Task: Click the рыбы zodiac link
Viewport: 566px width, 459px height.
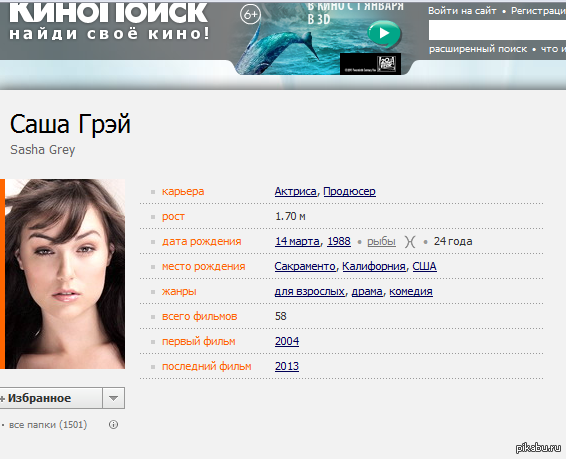Action: click(381, 241)
